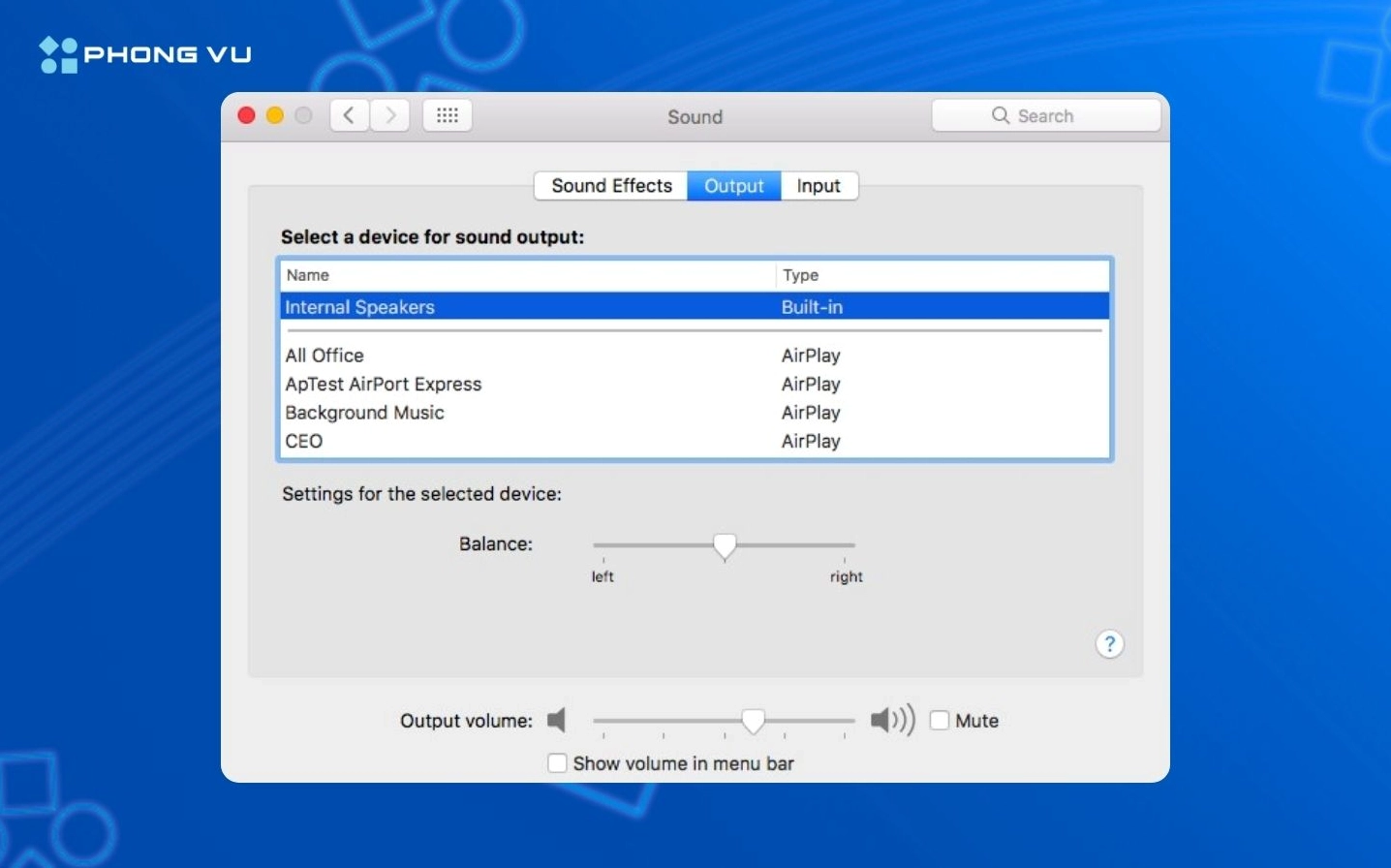The height and width of the screenshot is (868, 1391).
Task: Click the Name column header
Action: point(528,275)
